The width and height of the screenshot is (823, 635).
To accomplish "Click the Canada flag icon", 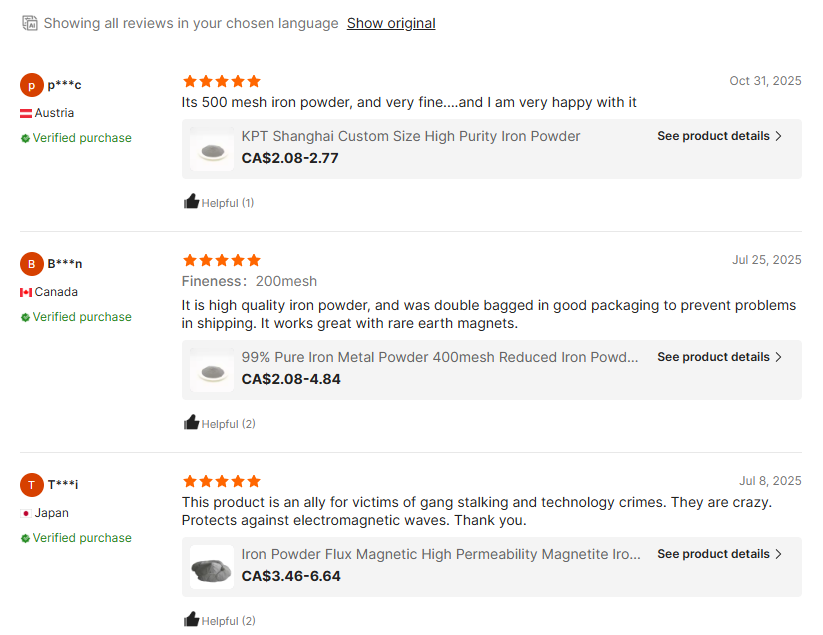I will tap(26, 293).
